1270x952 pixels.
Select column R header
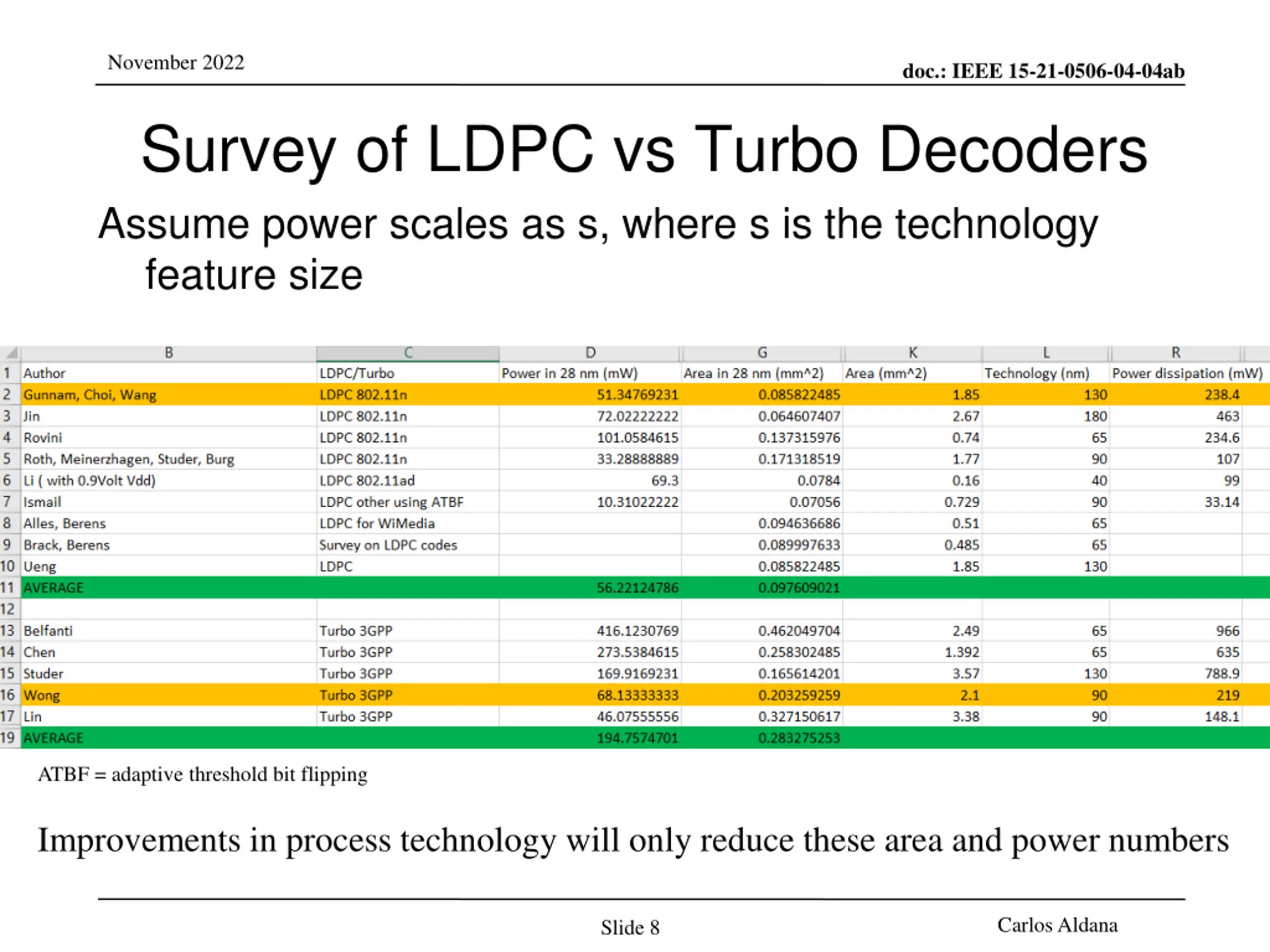point(1176,353)
